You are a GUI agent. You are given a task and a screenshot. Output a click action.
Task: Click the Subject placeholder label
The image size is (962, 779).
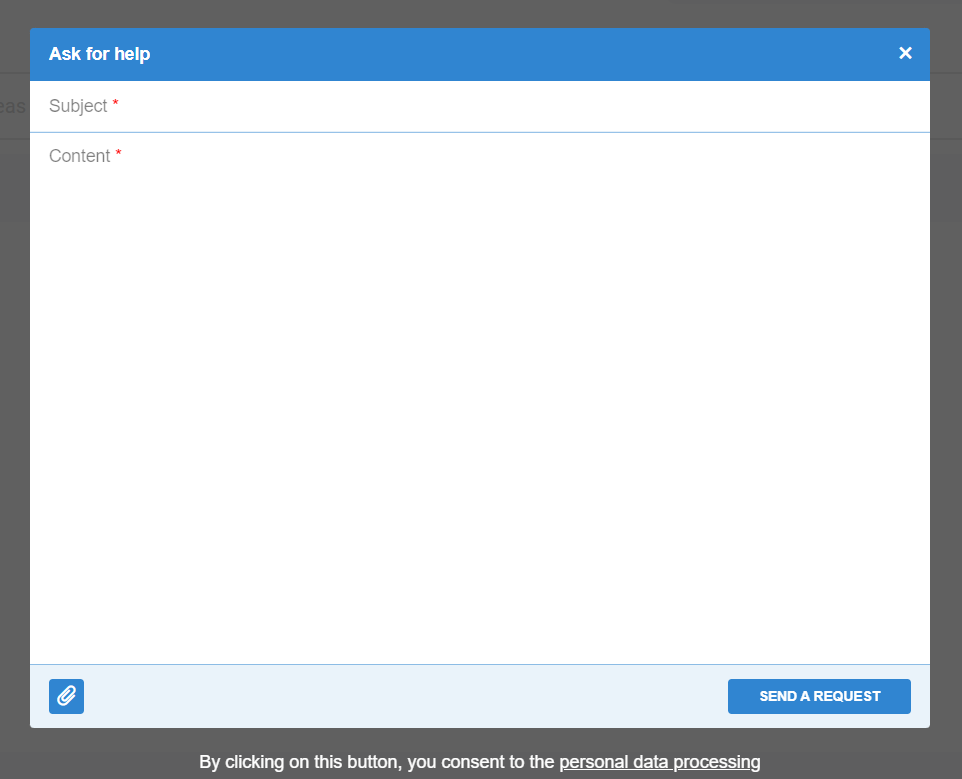coord(78,106)
